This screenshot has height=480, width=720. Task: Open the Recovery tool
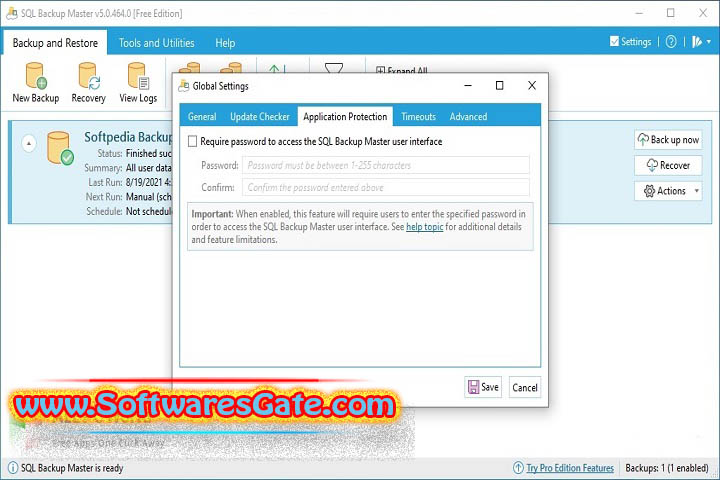88,83
